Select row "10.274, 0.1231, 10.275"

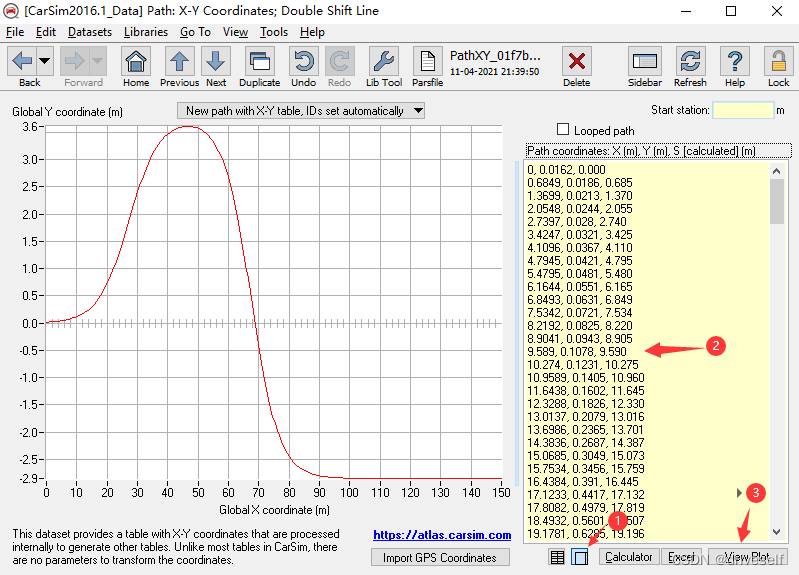point(582,364)
